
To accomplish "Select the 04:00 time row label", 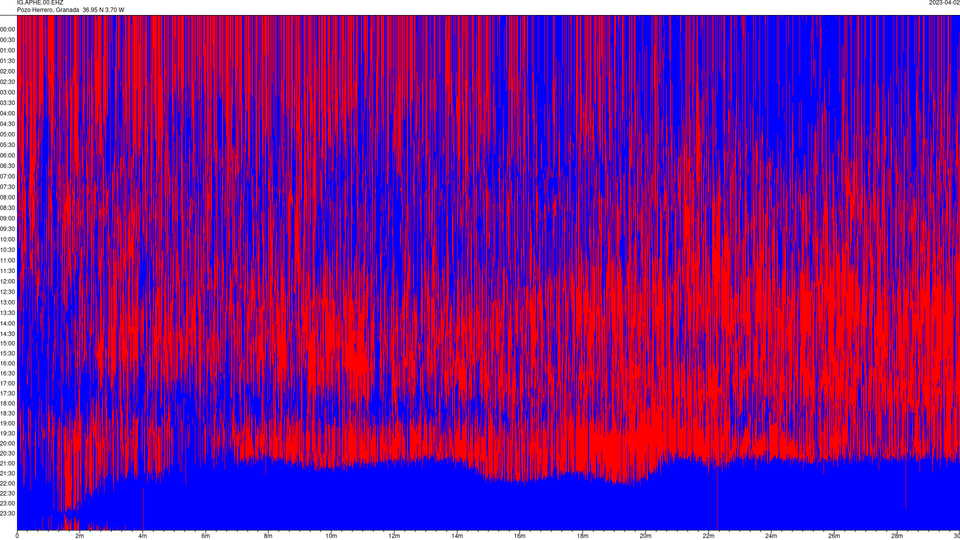I will (x=7, y=113).
